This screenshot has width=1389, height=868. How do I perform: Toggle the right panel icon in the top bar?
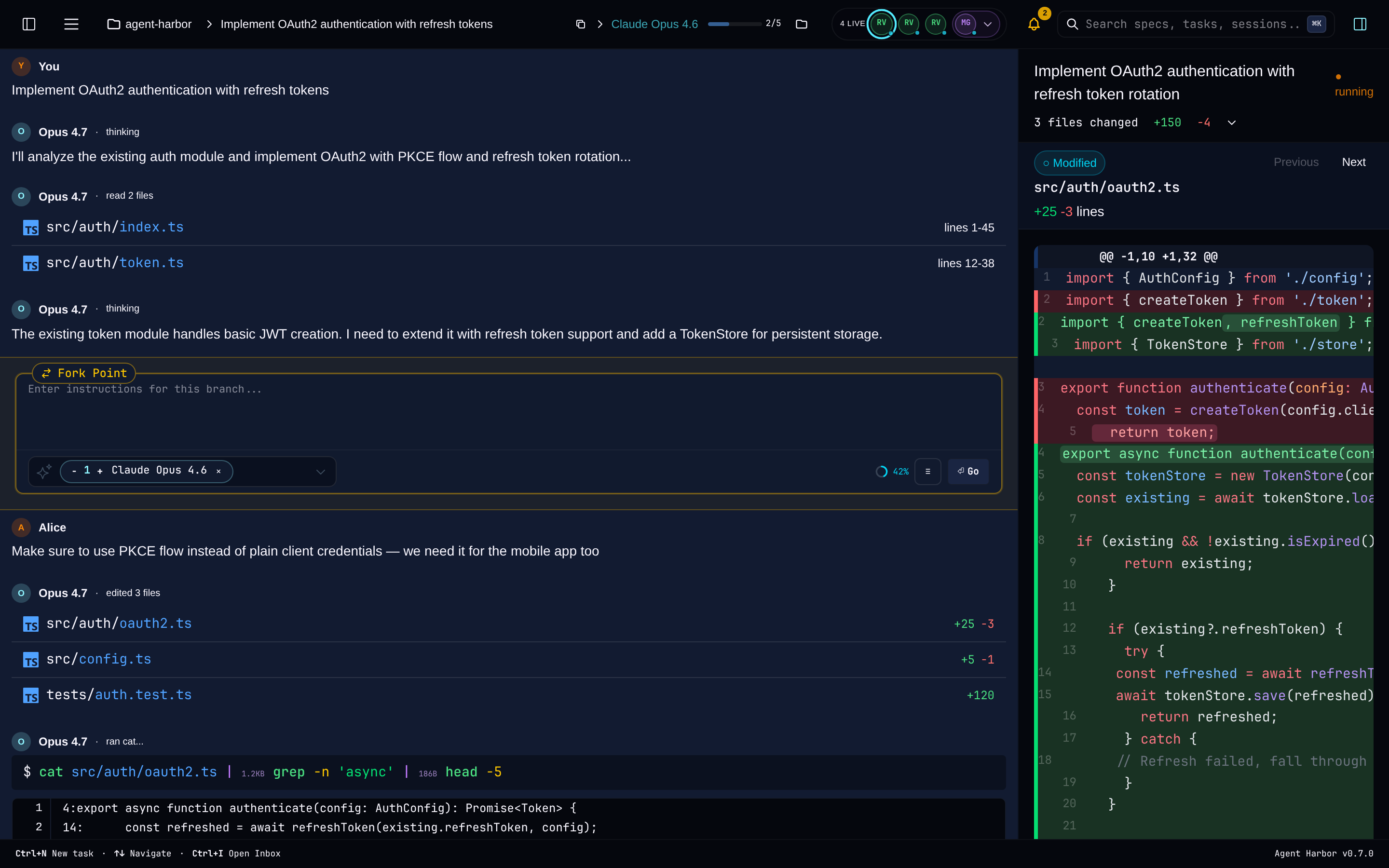[1360, 24]
